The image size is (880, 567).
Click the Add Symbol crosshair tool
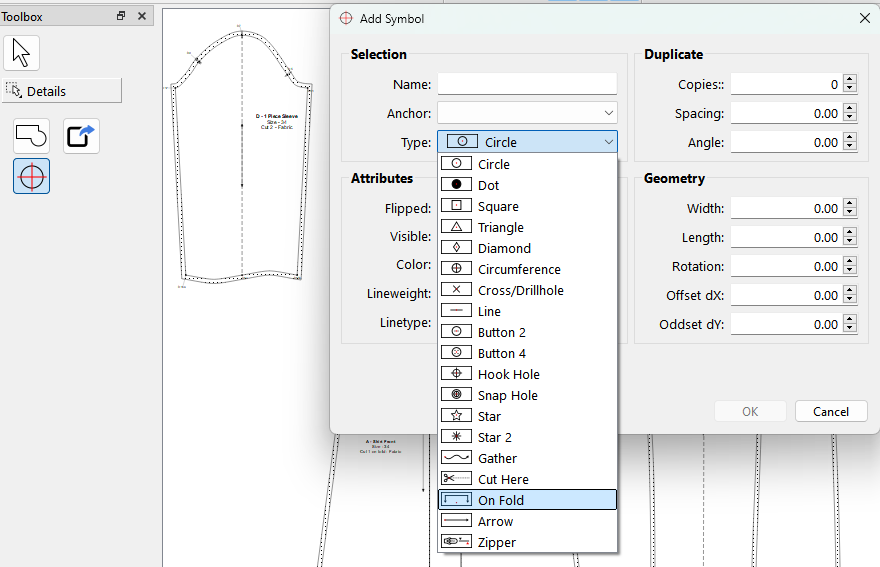(32, 176)
